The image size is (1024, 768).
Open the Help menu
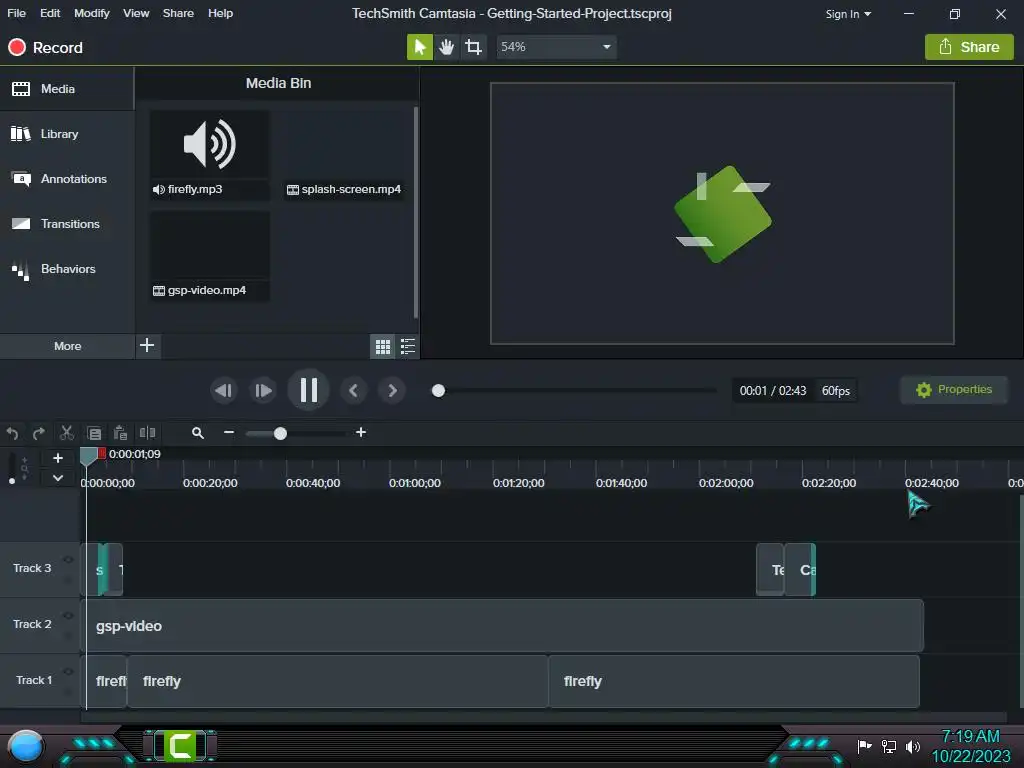point(220,13)
